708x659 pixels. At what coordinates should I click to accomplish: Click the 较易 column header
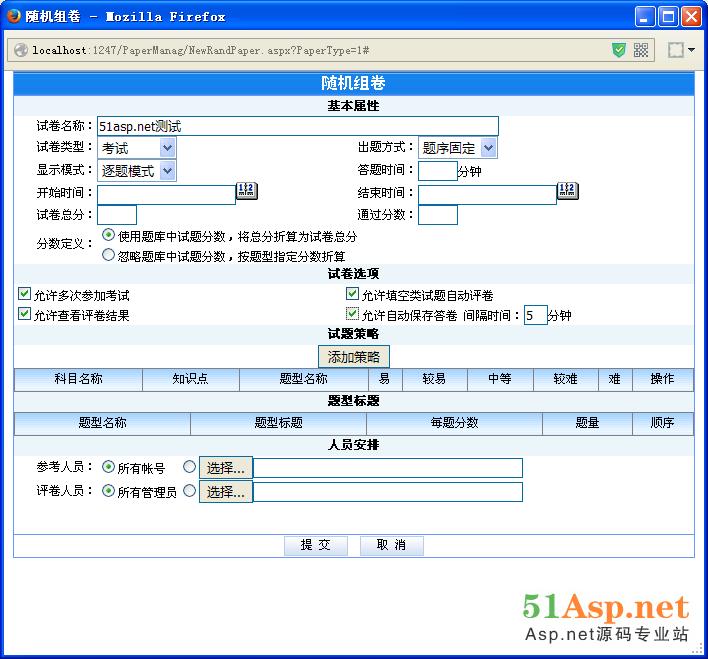434,379
